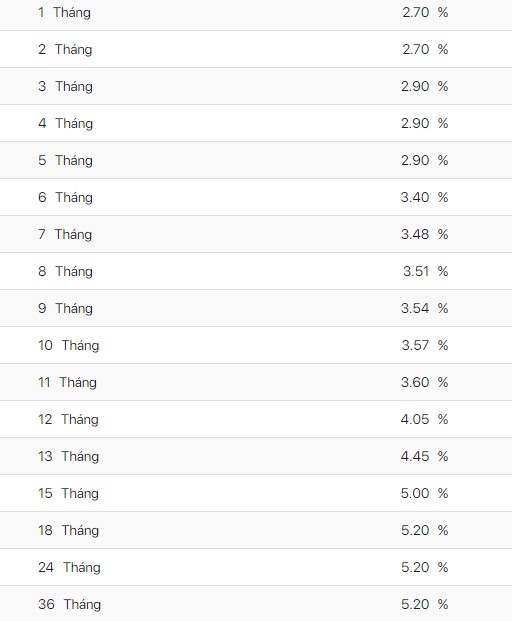Click the 12 Tháng term label
This screenshot has width=512, height=621.
pyautogui.click(x=68, y=420)
